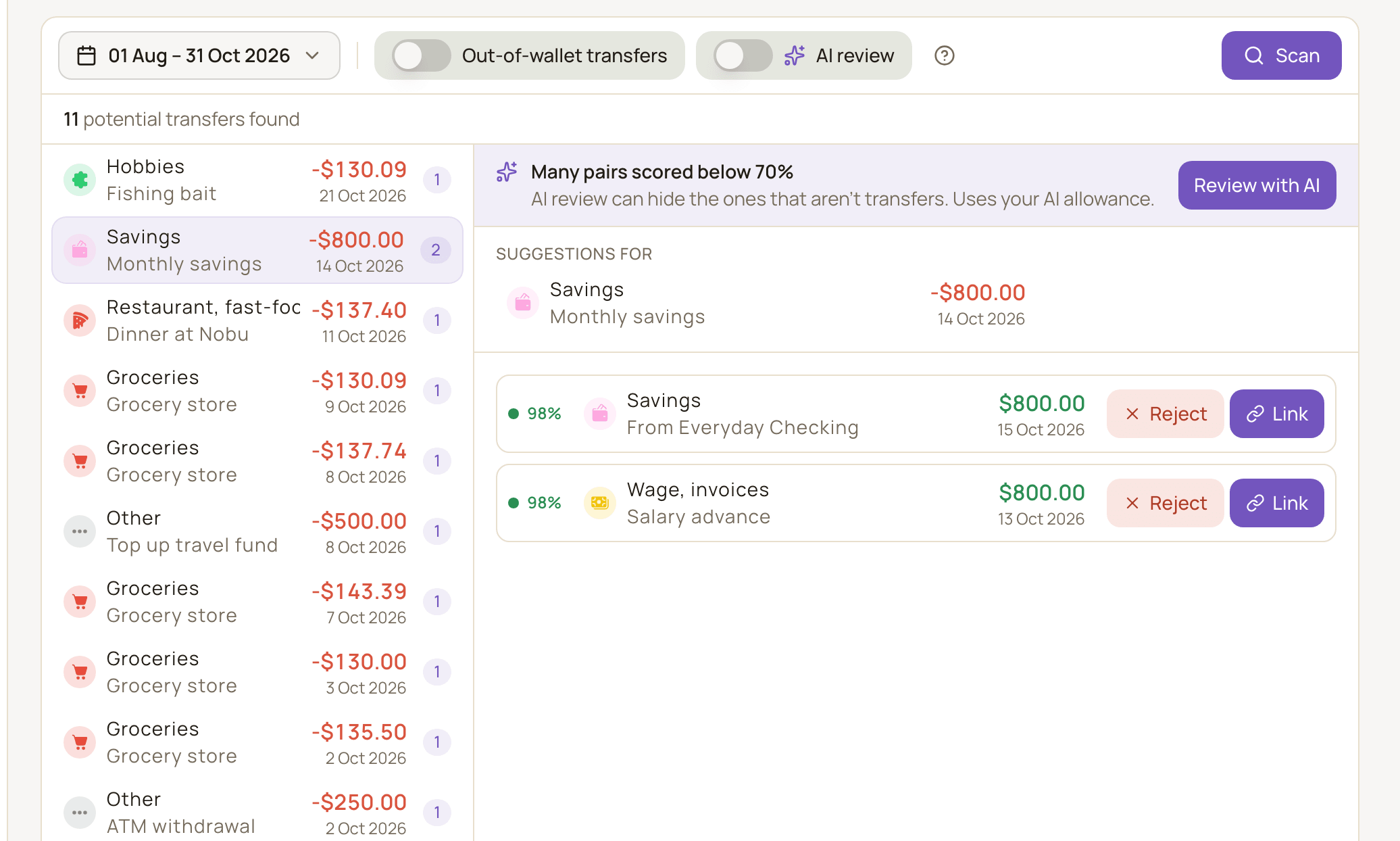Screen dimensions: 1400x841
Task: Click the 11 potential transfers found text
Action: click(182, 119)
